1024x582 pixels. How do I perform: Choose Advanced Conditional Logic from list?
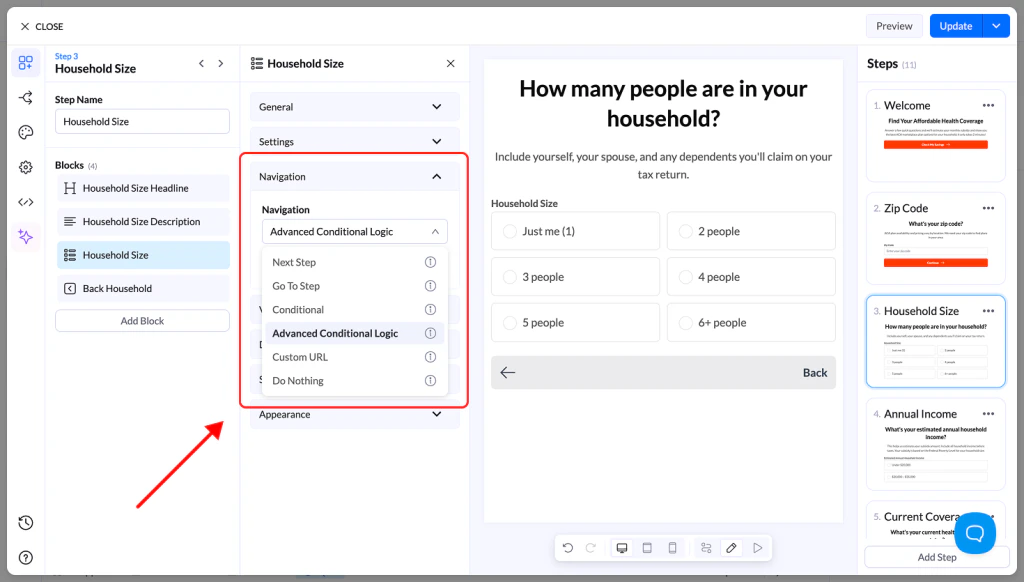point(355,333)
